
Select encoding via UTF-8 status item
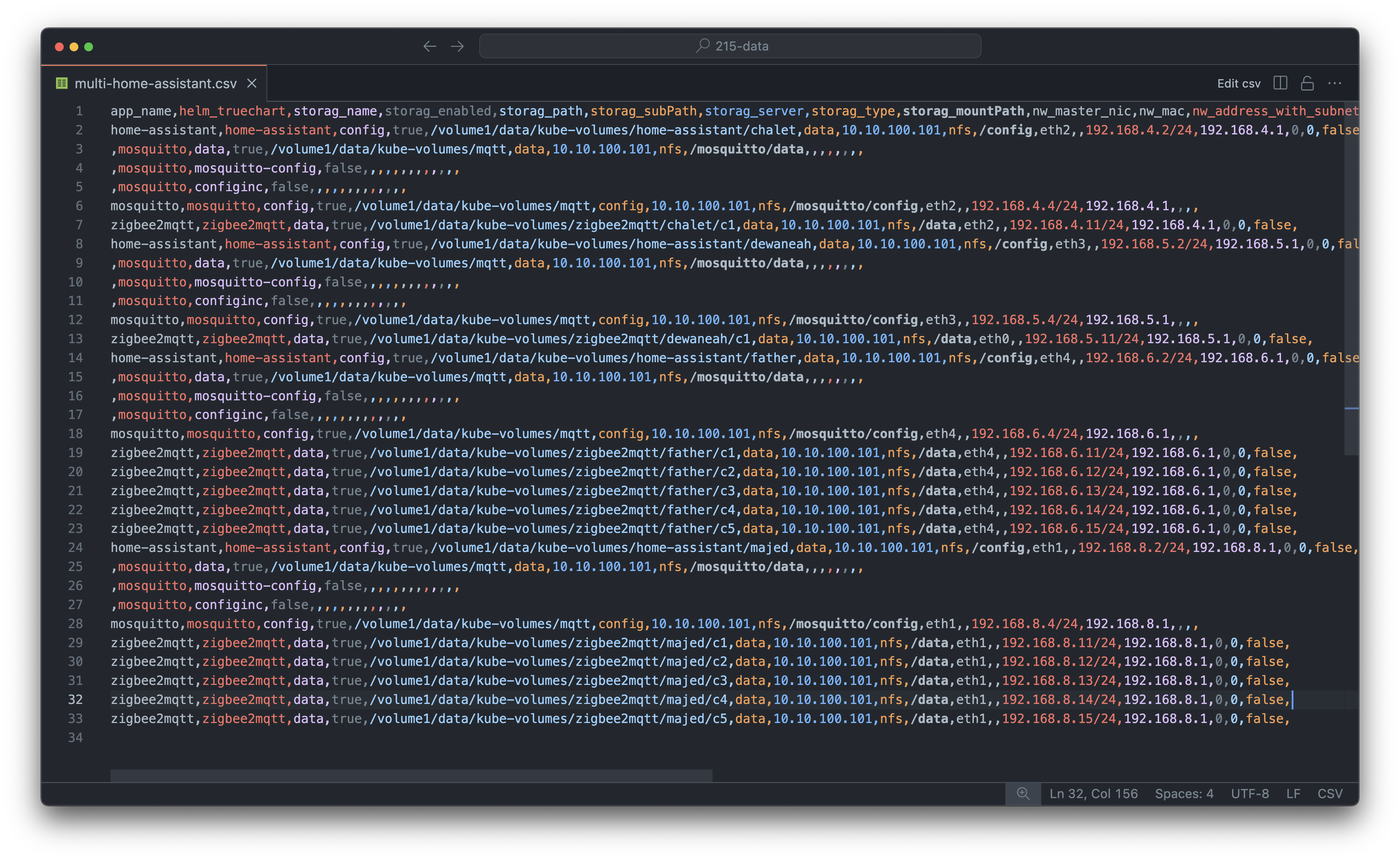point(1250,793)
